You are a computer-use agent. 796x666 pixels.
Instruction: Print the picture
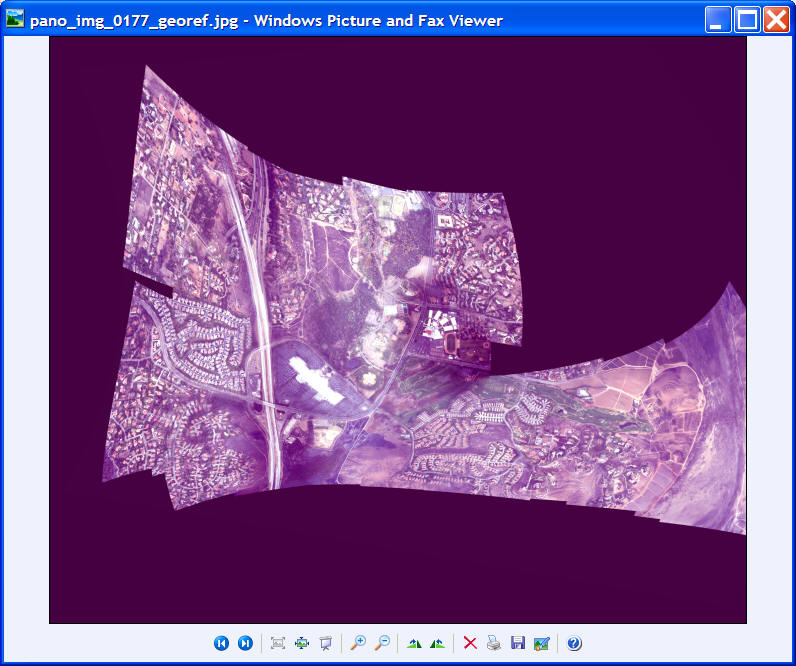(494, 643)
